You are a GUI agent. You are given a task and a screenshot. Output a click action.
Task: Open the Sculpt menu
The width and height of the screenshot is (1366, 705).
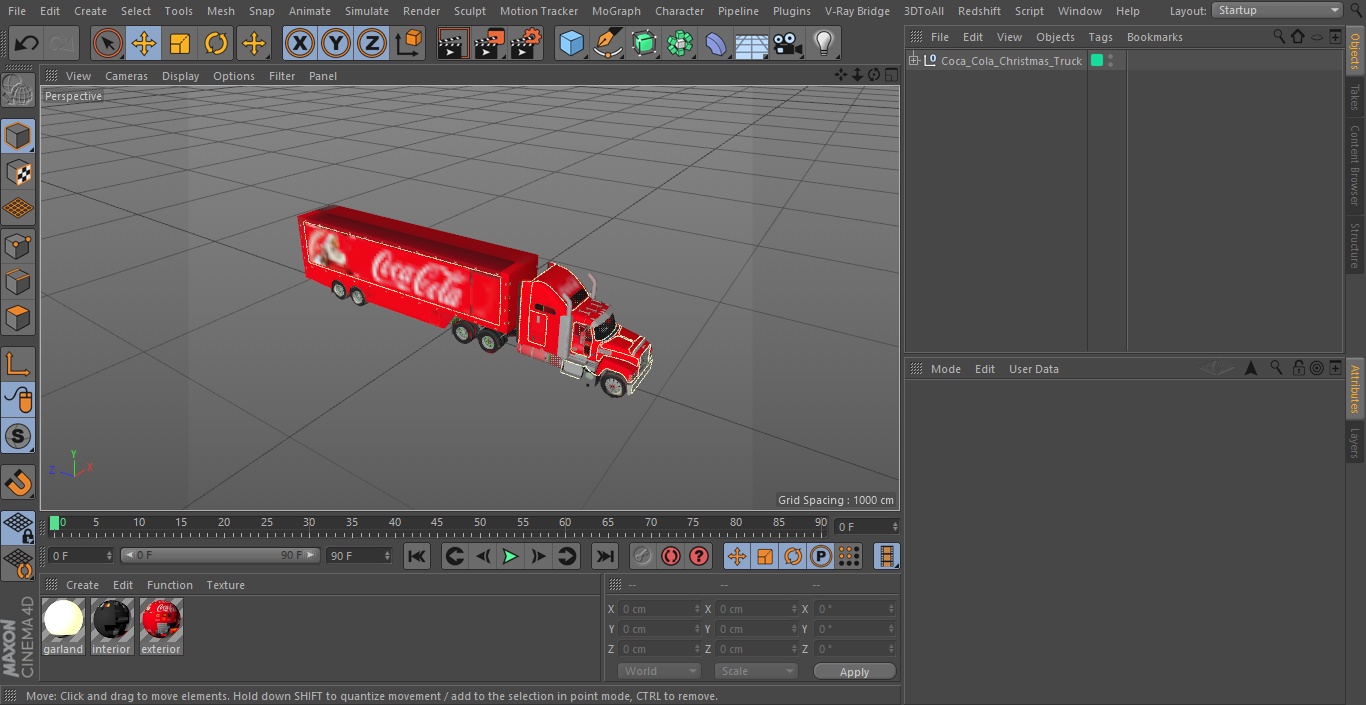pos(469,11)
